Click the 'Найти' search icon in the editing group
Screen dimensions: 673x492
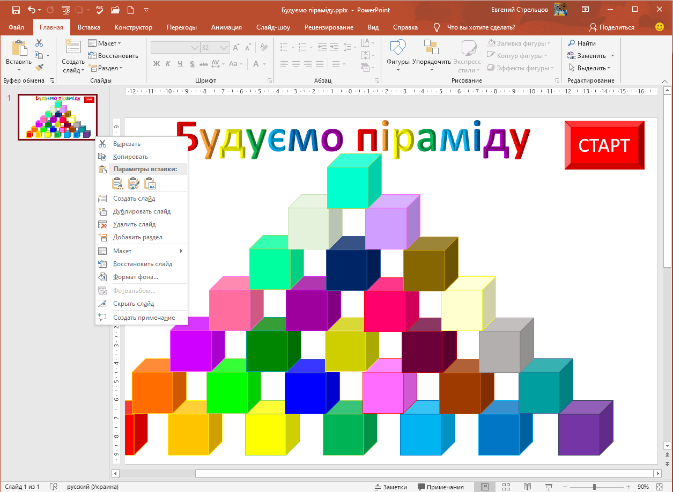(571, 43)
